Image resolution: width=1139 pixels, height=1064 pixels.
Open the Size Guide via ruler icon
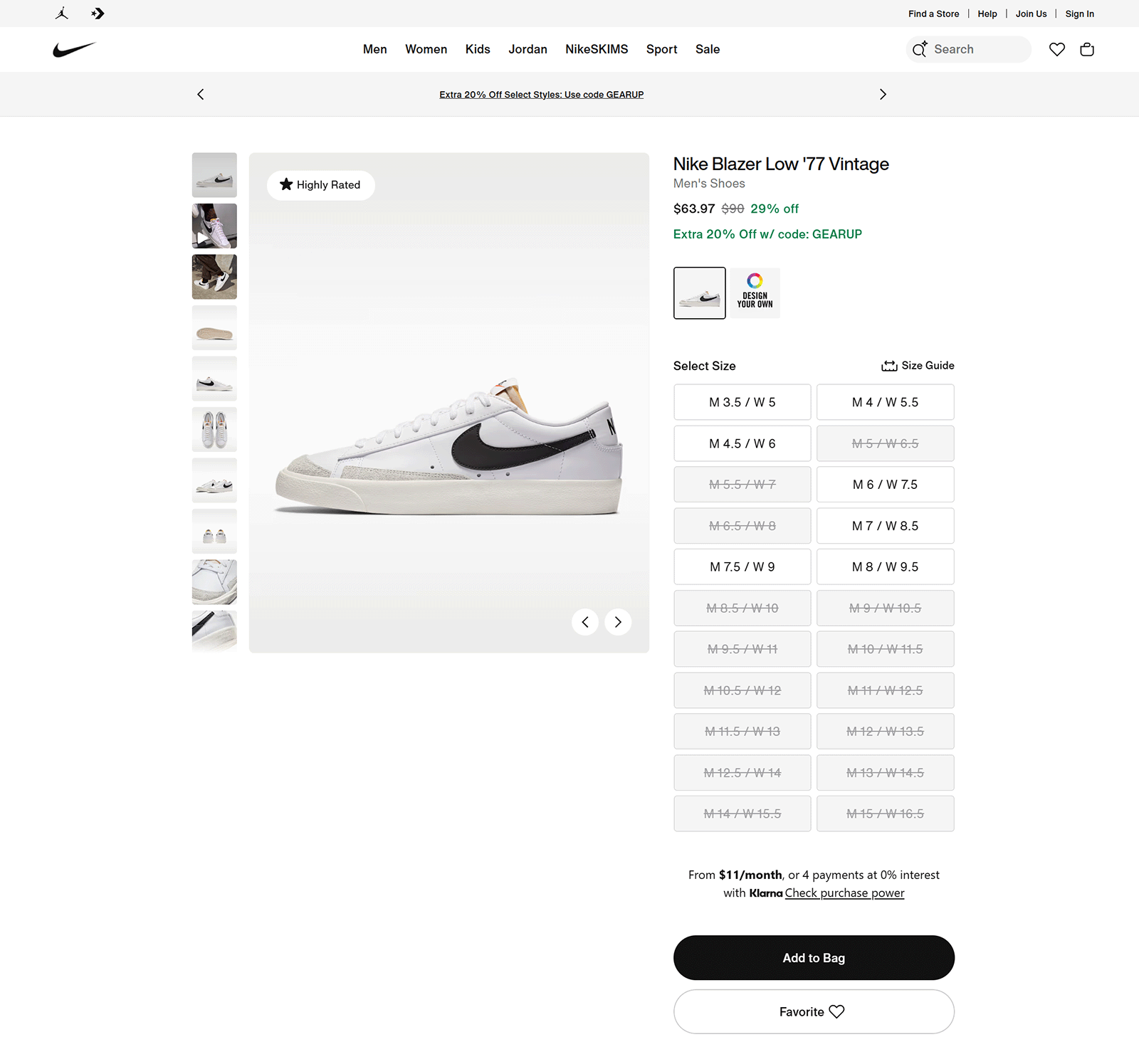pyautogui.click(x=888, y=365)
